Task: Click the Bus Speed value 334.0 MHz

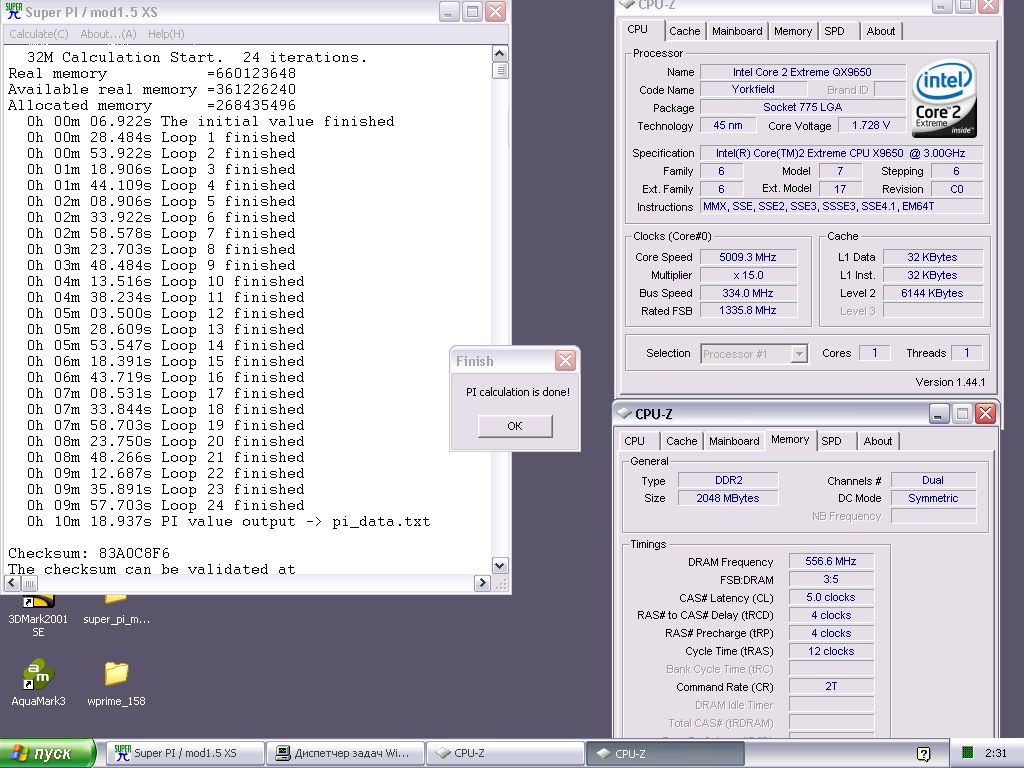Action: (x=748, y=293)
